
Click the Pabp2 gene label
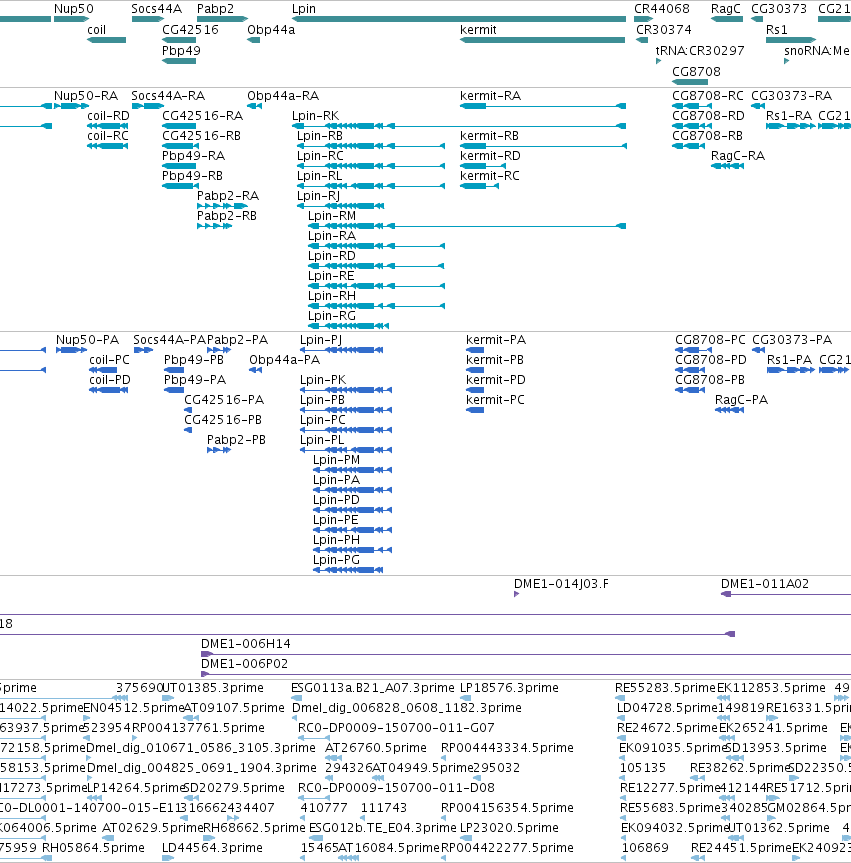[215, 9]
